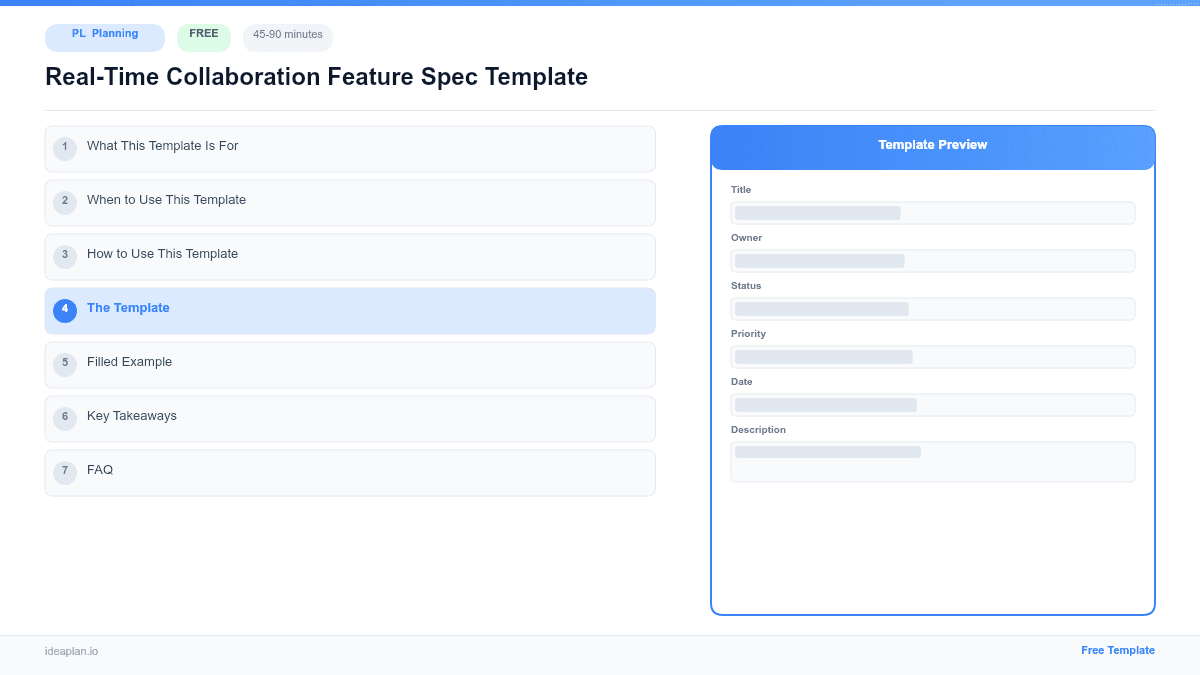Click the Template Preview header
Image resolution: width=1200 pixels, height=675 pixels.
click(x=932, y=145)
